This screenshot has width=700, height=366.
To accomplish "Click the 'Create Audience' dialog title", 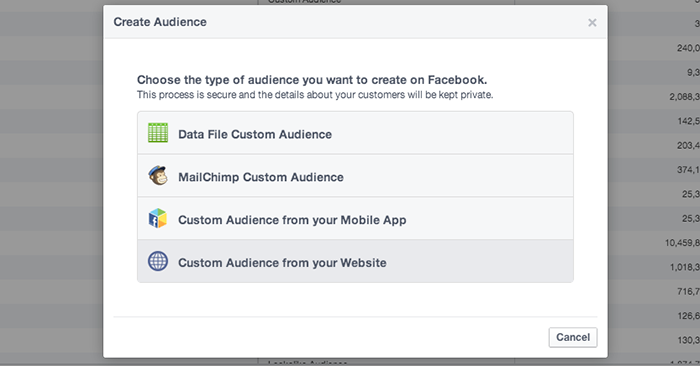I will pos(160,22).
